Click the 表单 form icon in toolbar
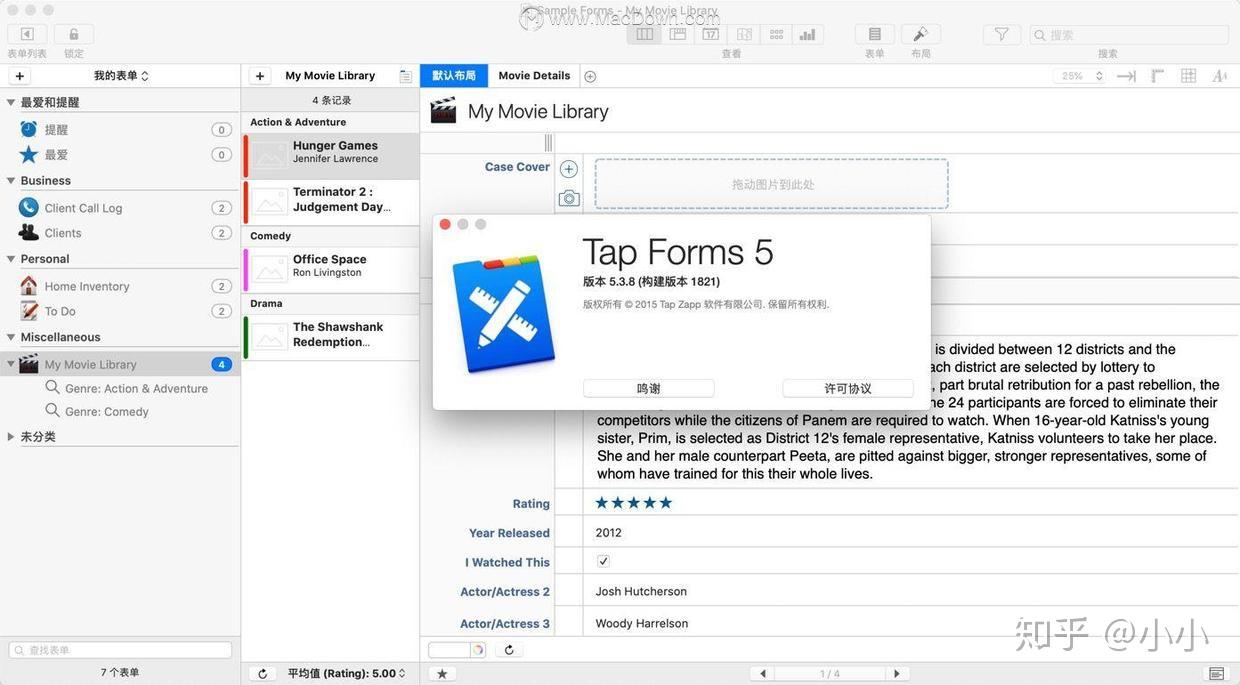1240x685 pixels. click(x=873, y=33)
